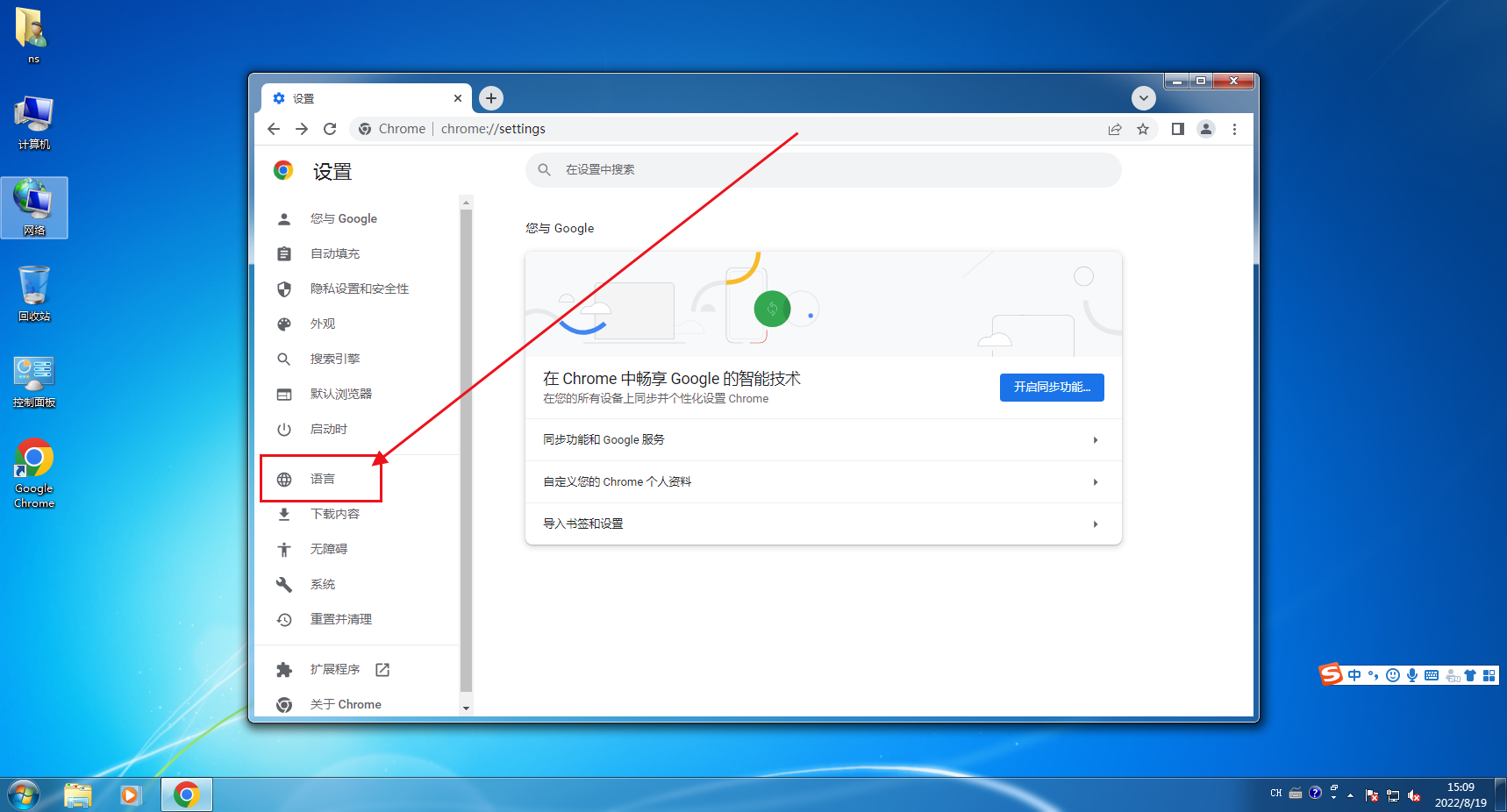Select the 计算机 desktop icon
1507x812 pixels.
point(34,123)
